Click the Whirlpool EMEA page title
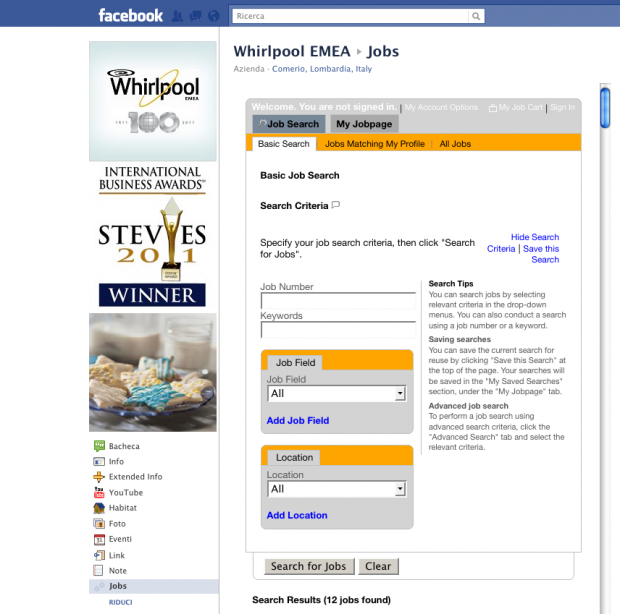This screenshot has width=620, height=614. (x=292, y=51)
